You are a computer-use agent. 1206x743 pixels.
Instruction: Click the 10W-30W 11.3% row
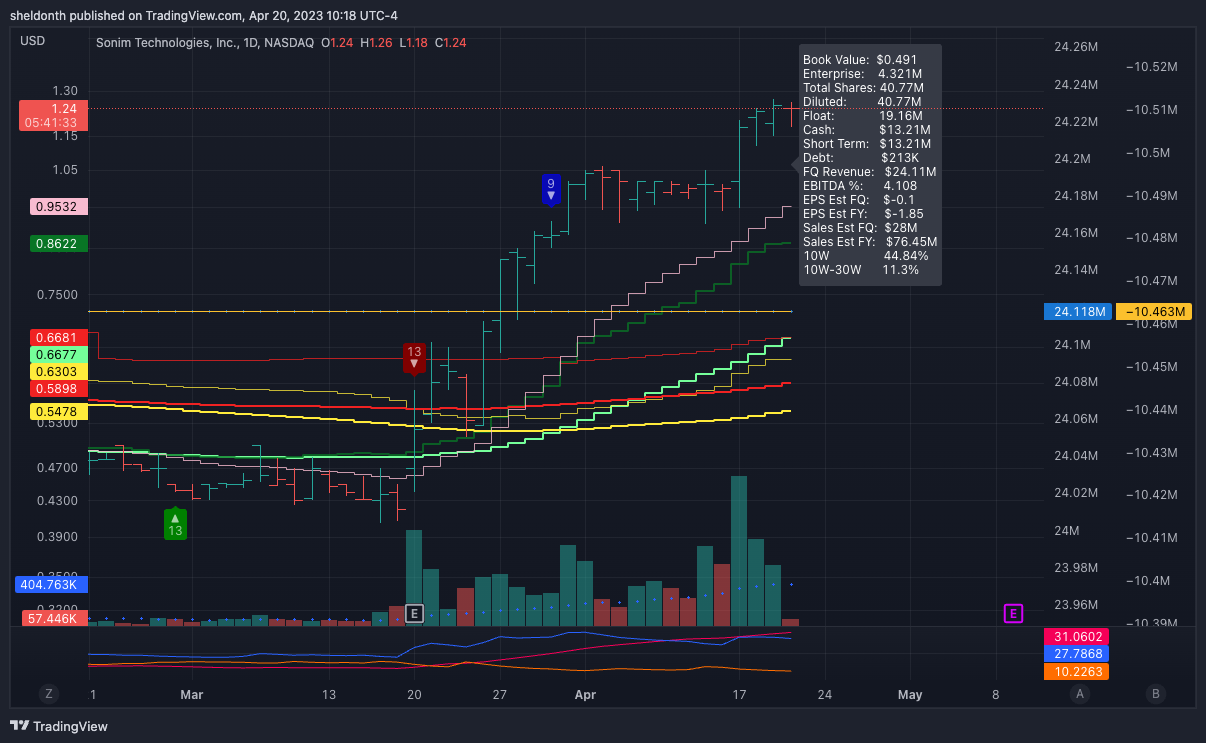(861, 270)
